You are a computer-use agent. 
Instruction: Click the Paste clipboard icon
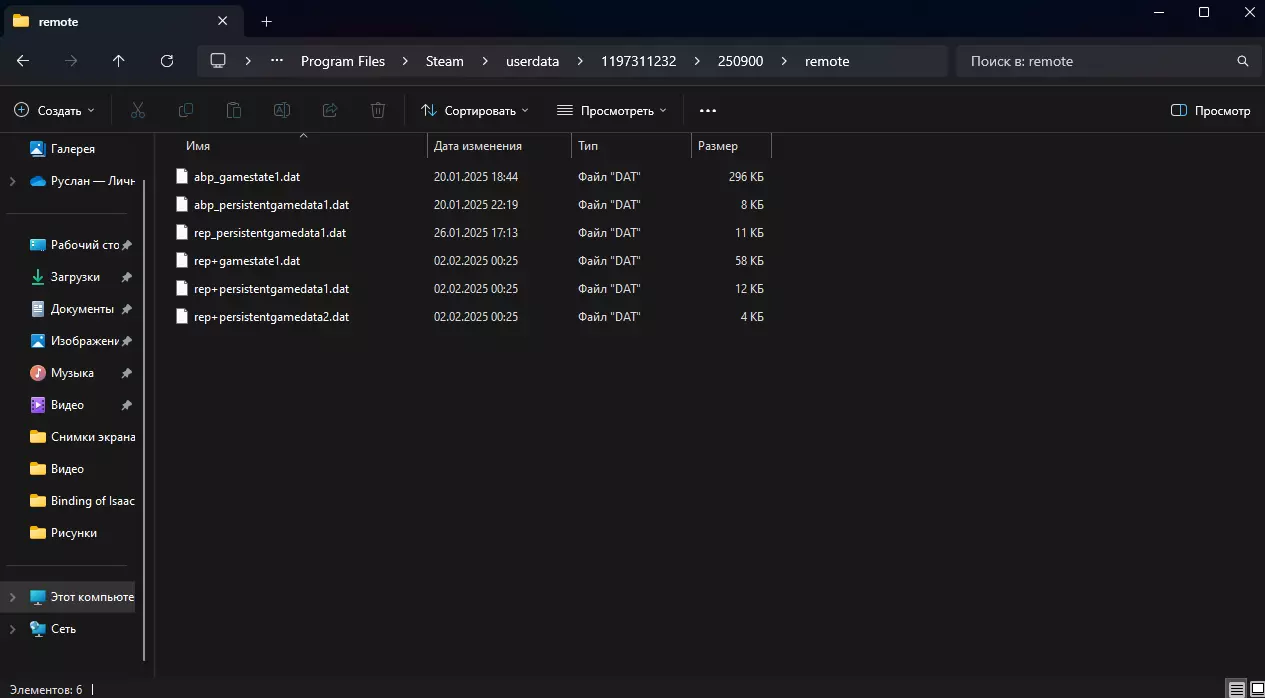pos(234,111)
